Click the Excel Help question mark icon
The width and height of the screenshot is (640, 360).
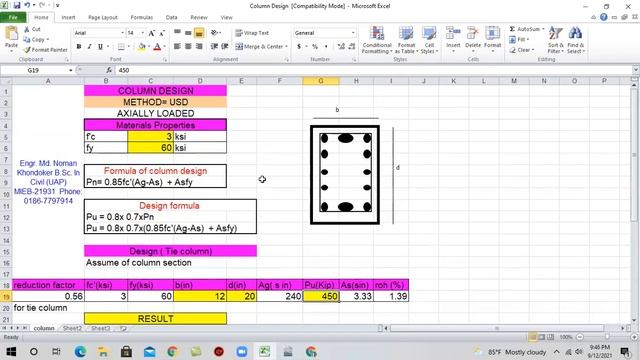point(604,17)
